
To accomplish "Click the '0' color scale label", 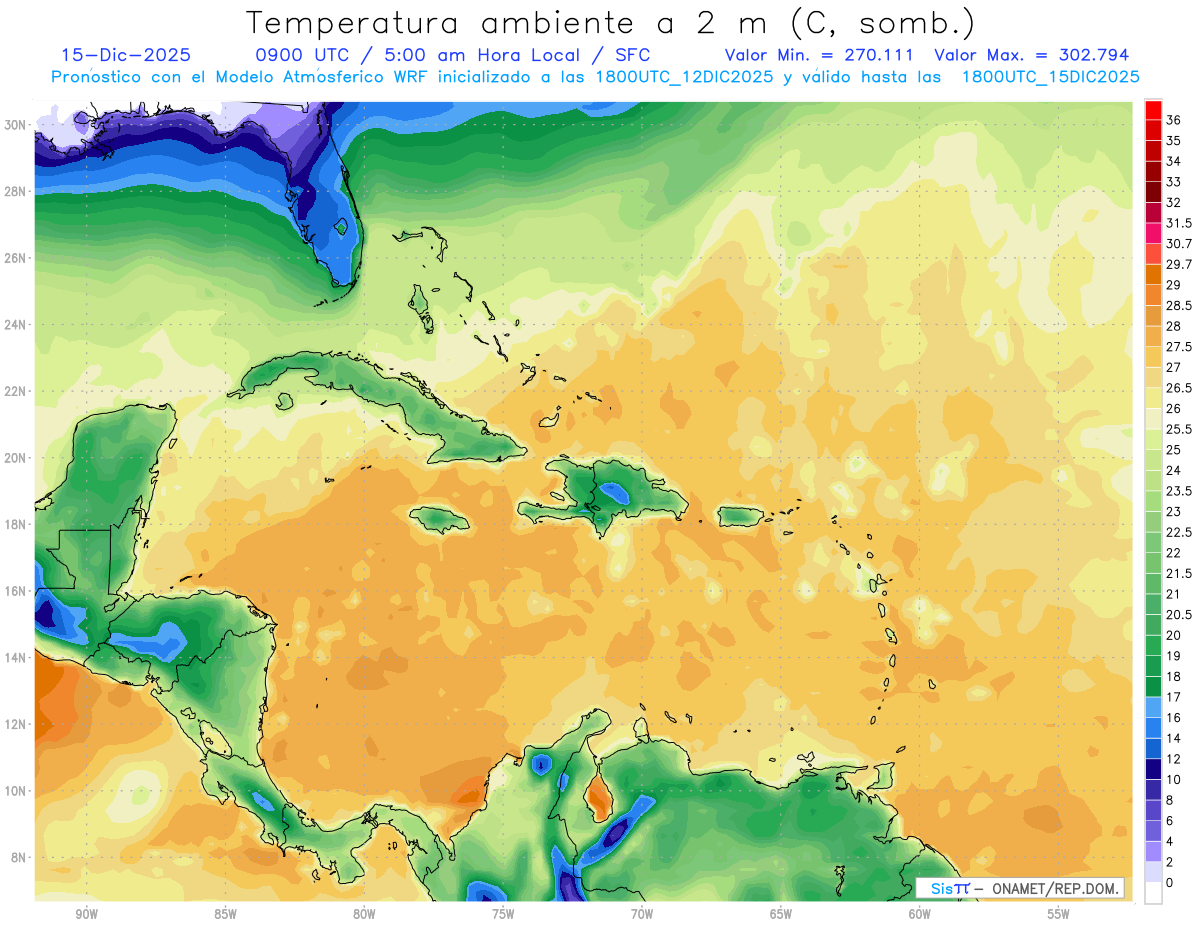I will coord(1170,883).
